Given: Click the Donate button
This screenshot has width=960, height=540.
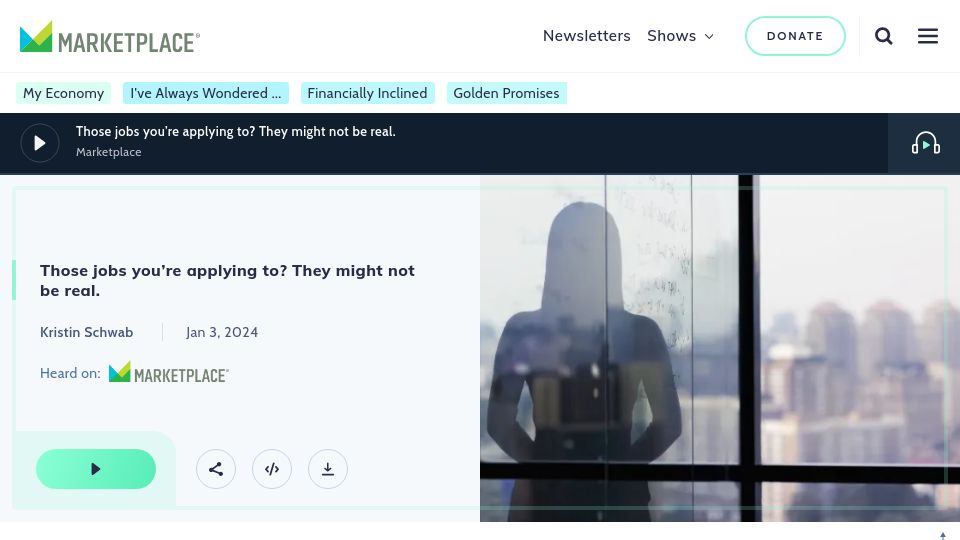Looking at the screenshot, I should coord(795,36).
